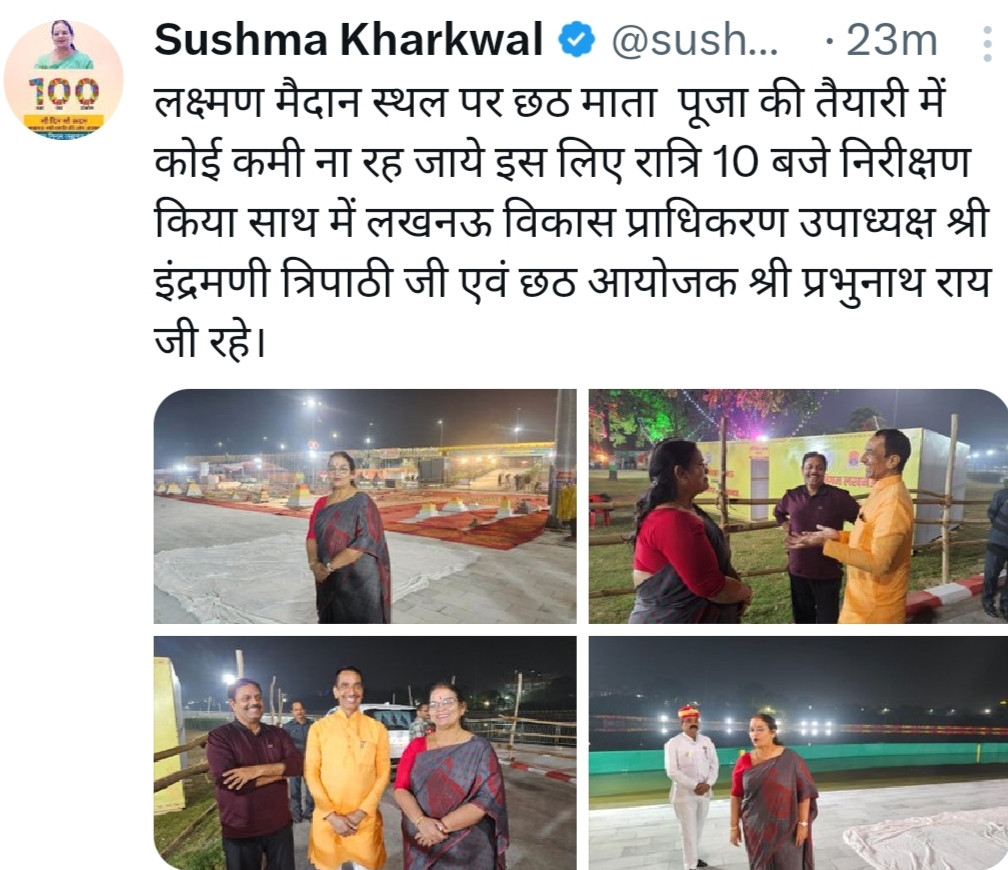Click the truncated @sush... handle
This screenshot has height=870, width=1008.
point(694,40)
